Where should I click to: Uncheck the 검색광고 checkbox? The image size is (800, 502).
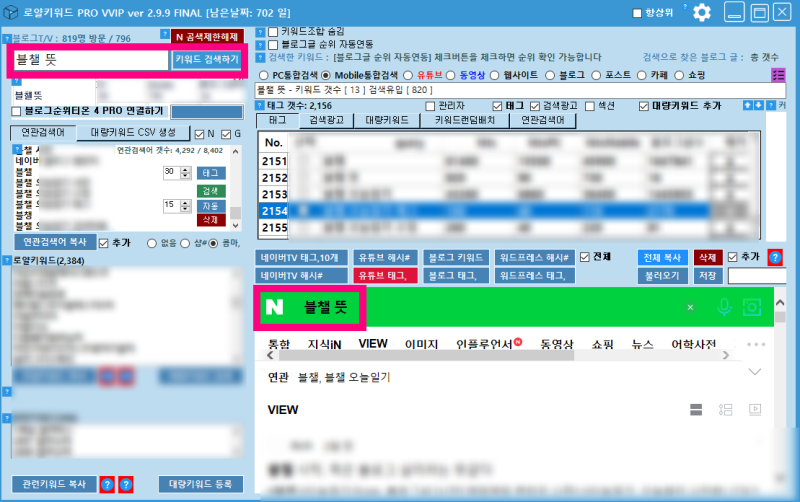(x=535, y=106)
